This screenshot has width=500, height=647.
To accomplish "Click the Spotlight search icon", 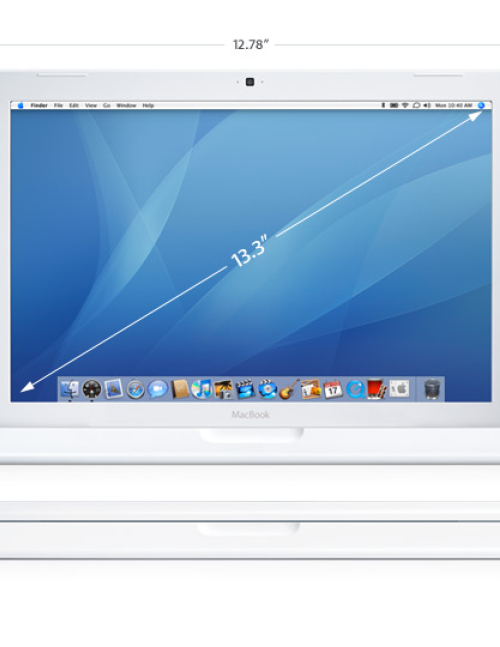I will pyautogui.click(x=481, y=106).
